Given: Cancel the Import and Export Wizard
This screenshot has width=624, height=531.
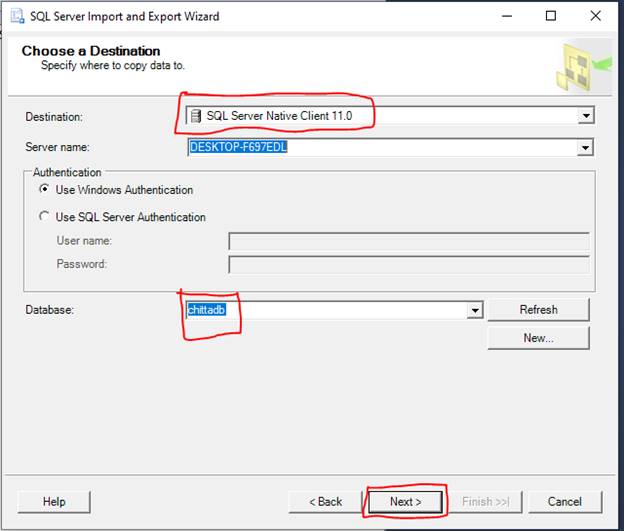Looking at the screenshot, I should click(565, 502).
